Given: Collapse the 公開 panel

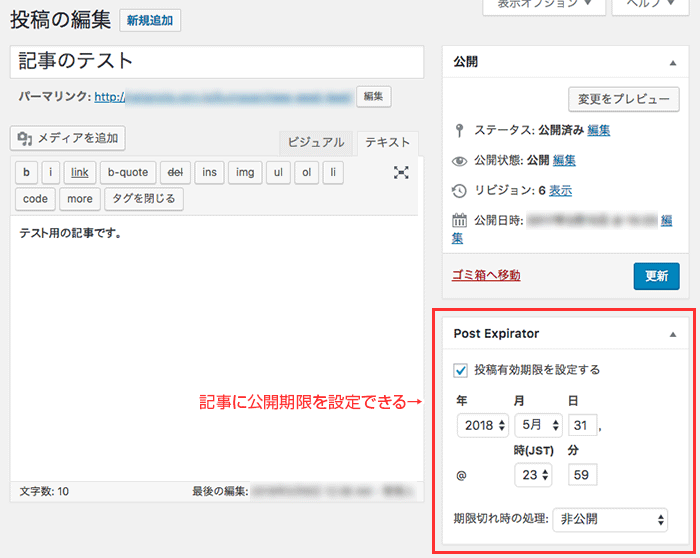Looking at the screenshot, I should [x=673, y=63].
